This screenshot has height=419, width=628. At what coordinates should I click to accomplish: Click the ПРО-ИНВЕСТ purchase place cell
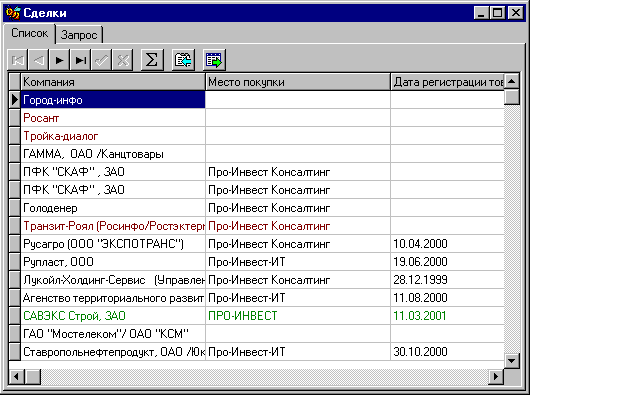click(x=298, y=316)
